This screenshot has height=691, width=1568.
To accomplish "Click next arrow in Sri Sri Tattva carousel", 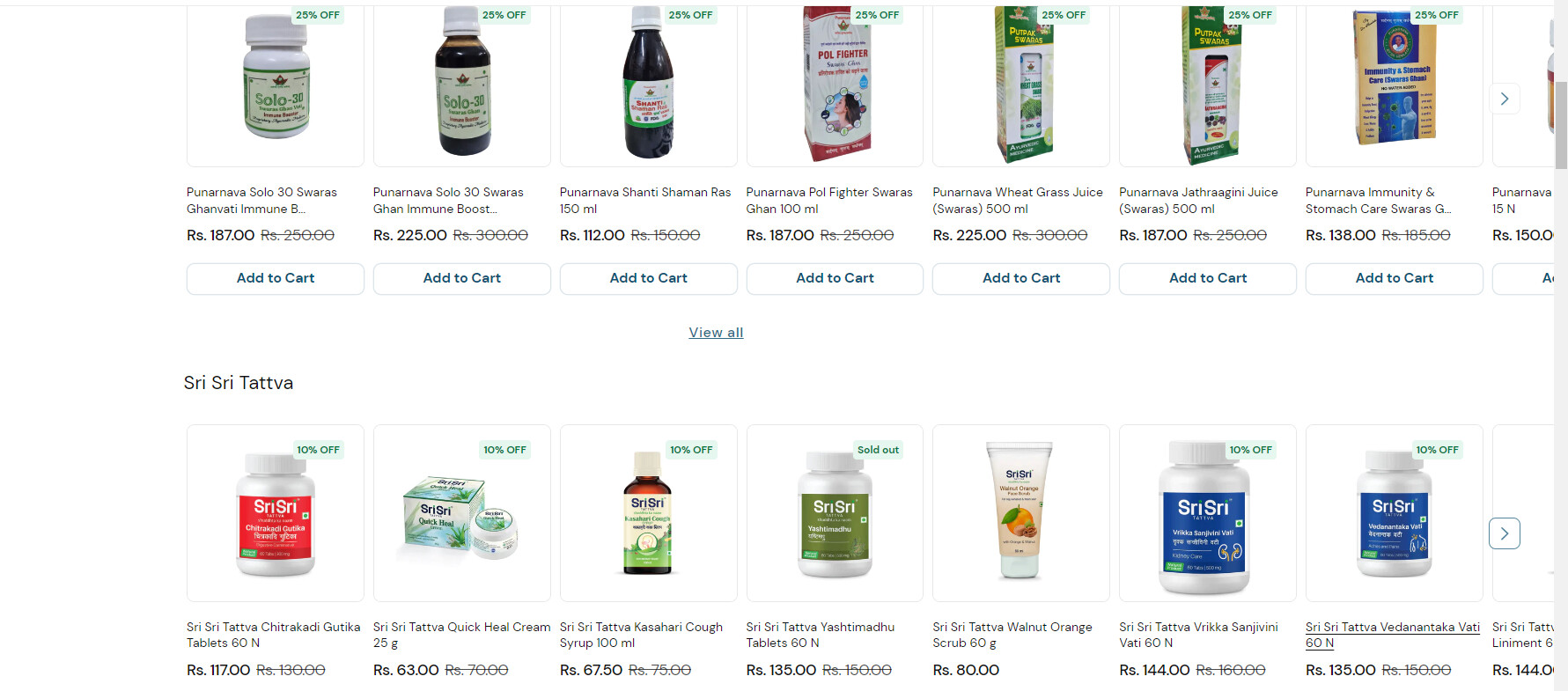I will [1504, 533].
